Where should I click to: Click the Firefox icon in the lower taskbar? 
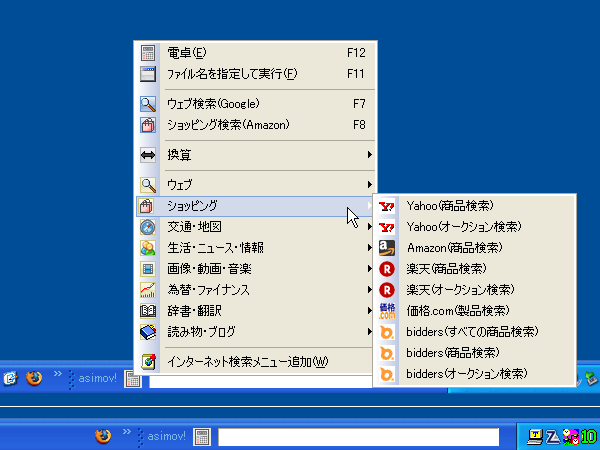pos(103,436)
